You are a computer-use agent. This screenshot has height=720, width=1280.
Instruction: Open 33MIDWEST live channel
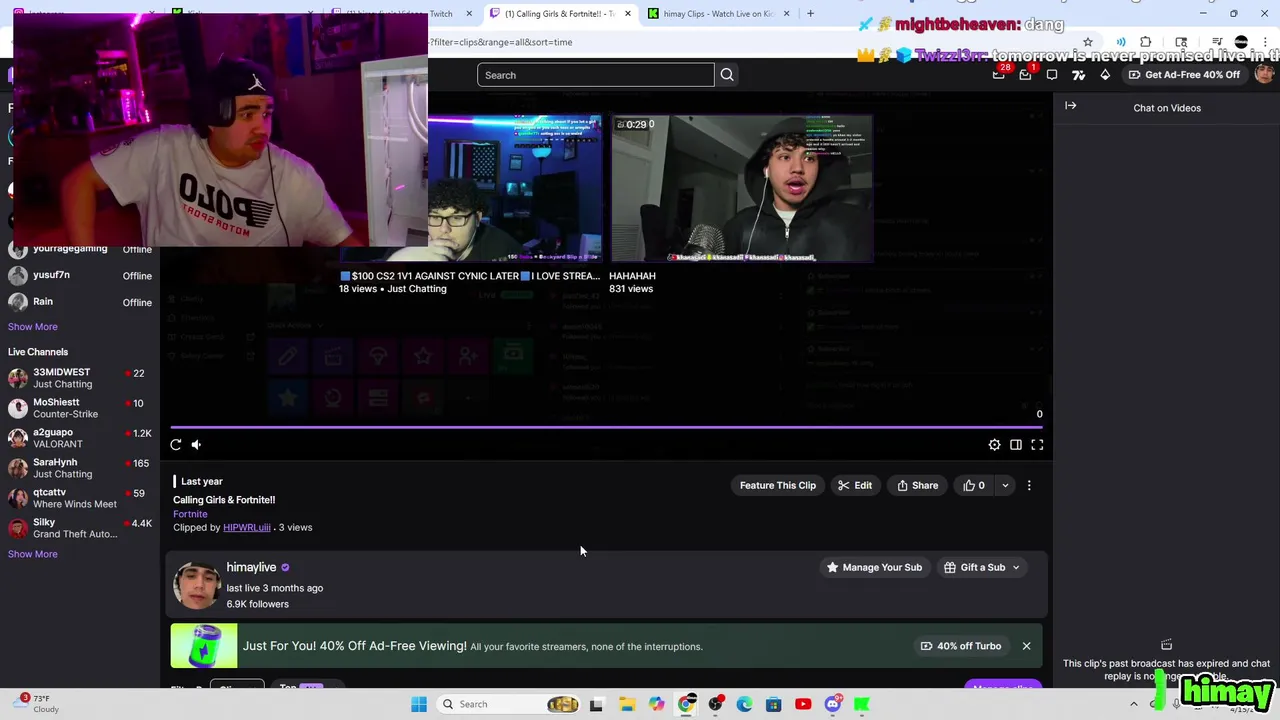coord(80,378)
